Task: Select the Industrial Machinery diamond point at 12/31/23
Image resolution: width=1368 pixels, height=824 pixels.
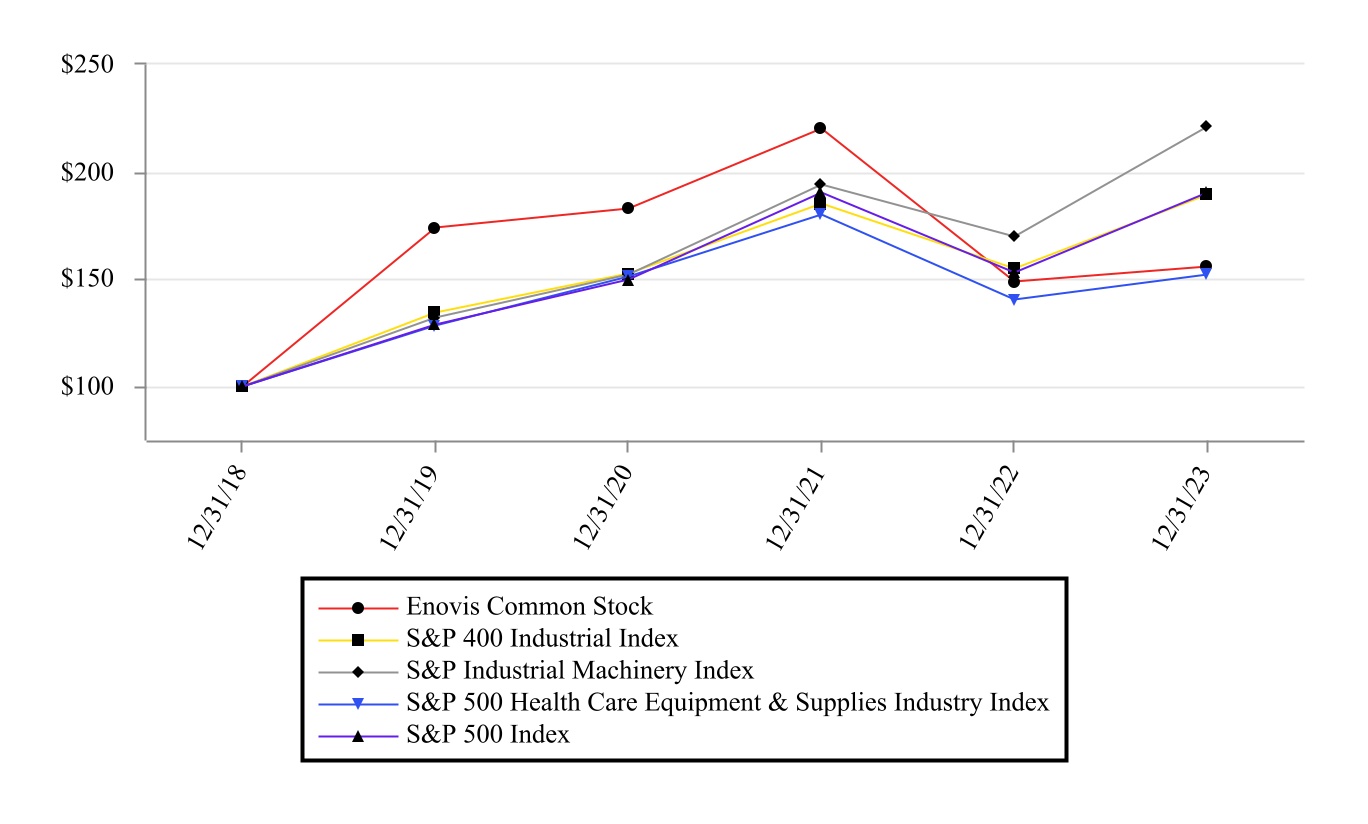Action: 1206,126
